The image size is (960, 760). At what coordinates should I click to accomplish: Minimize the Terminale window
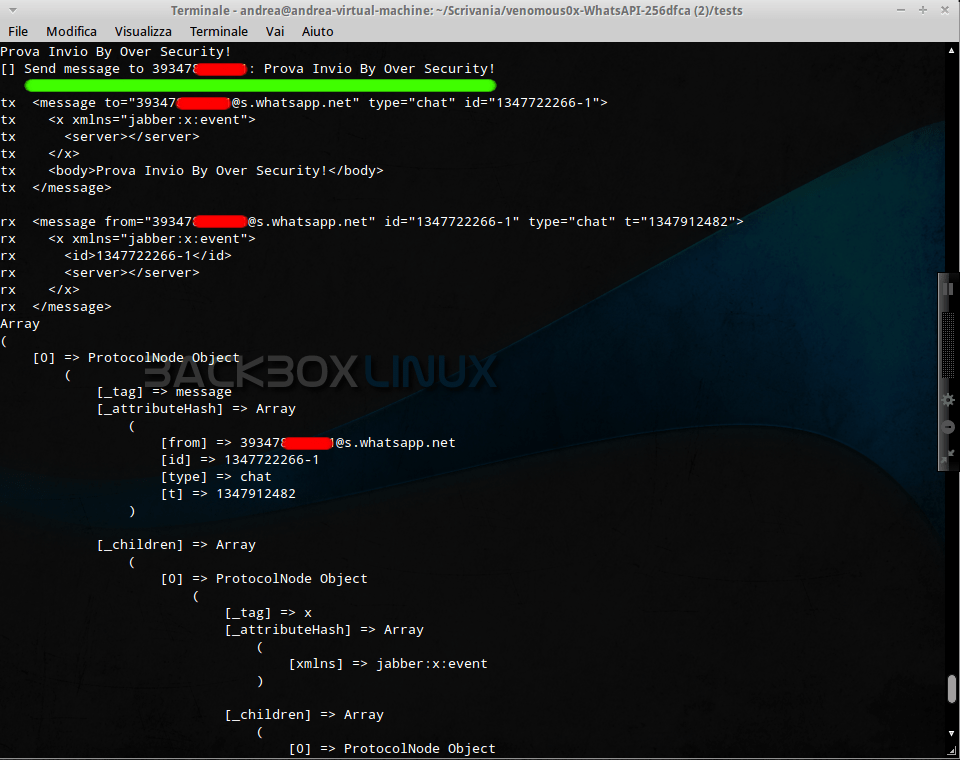(901, 10)
